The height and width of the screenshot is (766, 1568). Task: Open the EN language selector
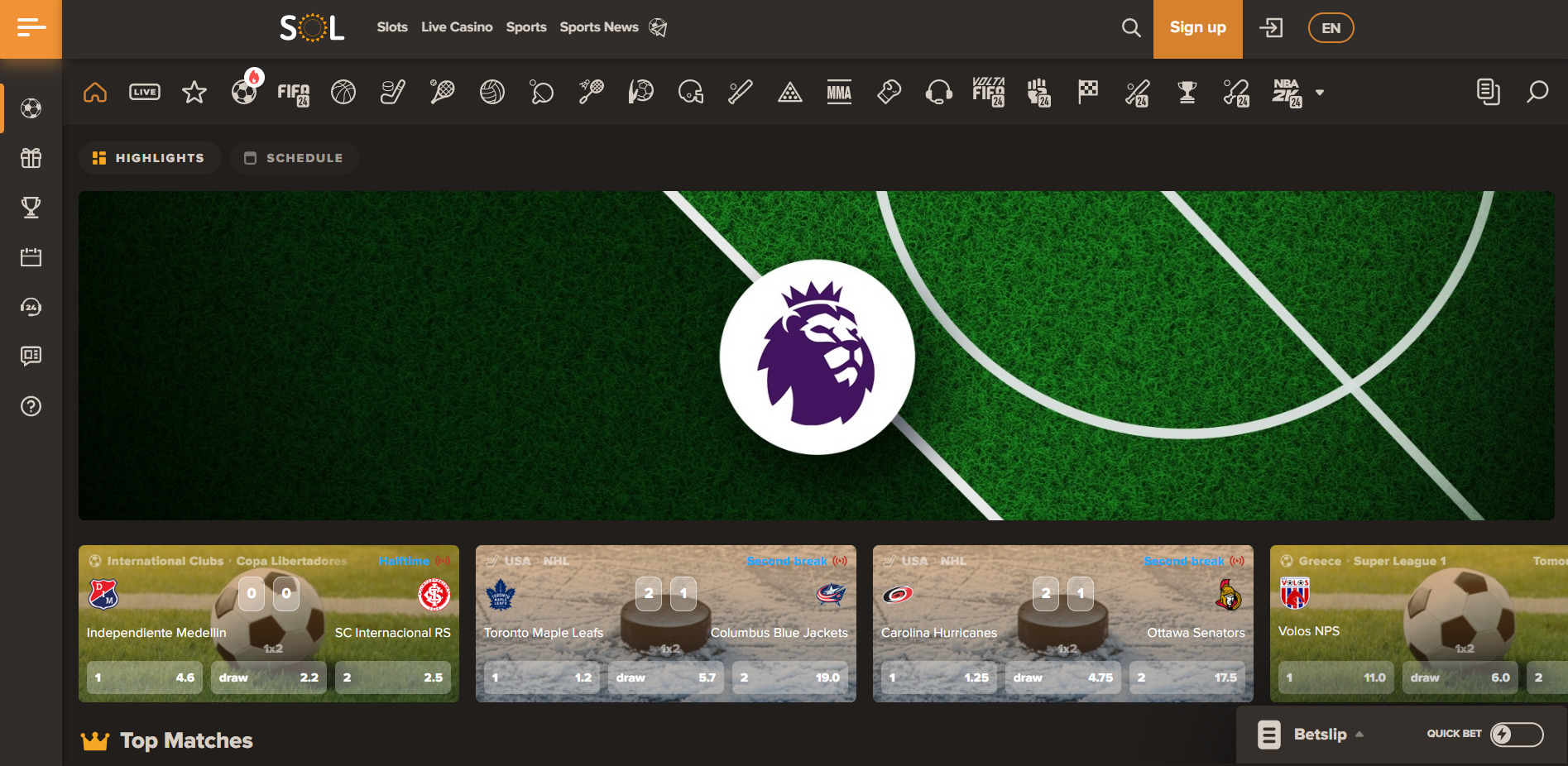tap(1331, 28)
